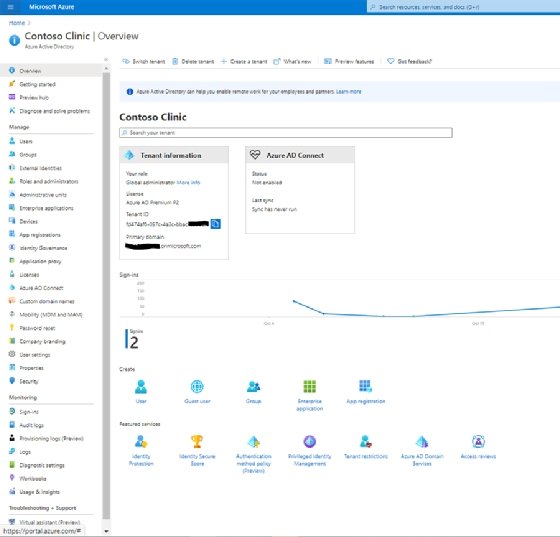Image resolution: width=560 pixels, height=537 pixels.
Task: Open Privileged Identity Management icon
Action: point(310,442)
